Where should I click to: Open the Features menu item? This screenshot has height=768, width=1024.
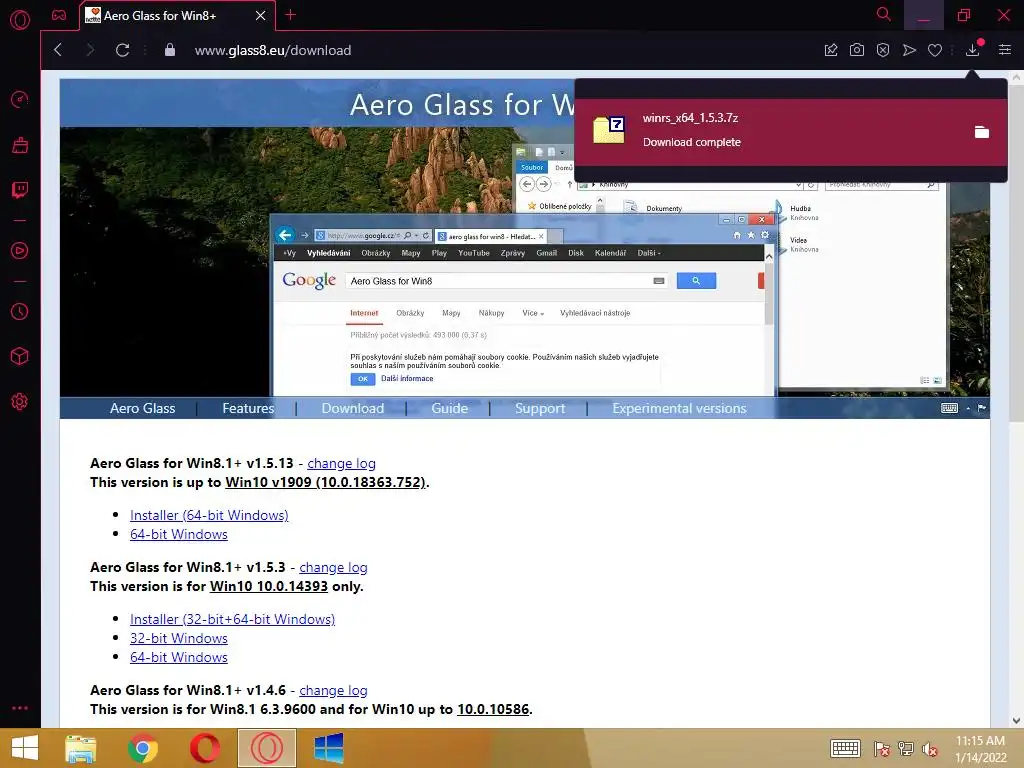click(248, 408)
